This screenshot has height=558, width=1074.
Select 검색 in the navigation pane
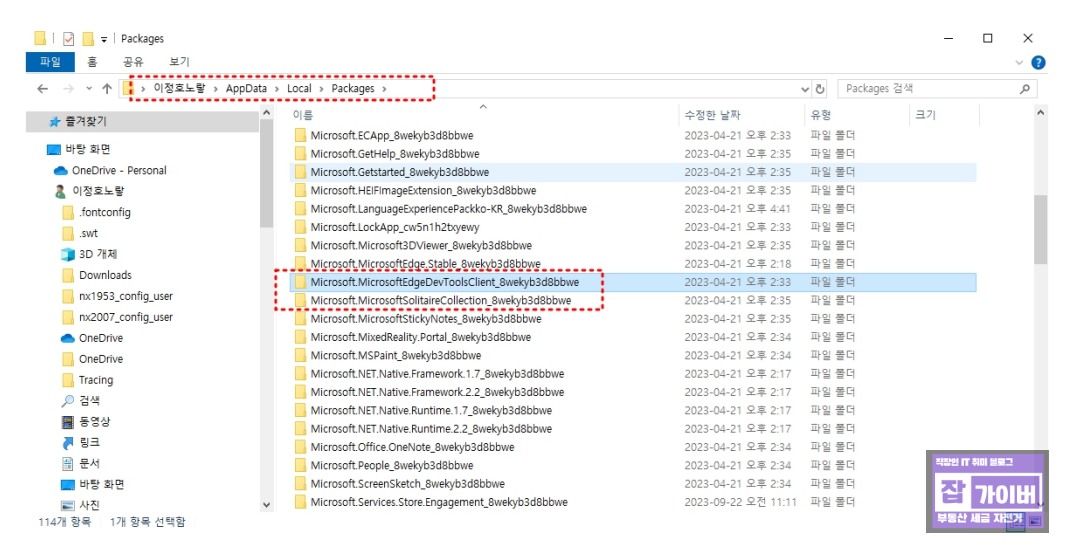(x=89, y=401)
